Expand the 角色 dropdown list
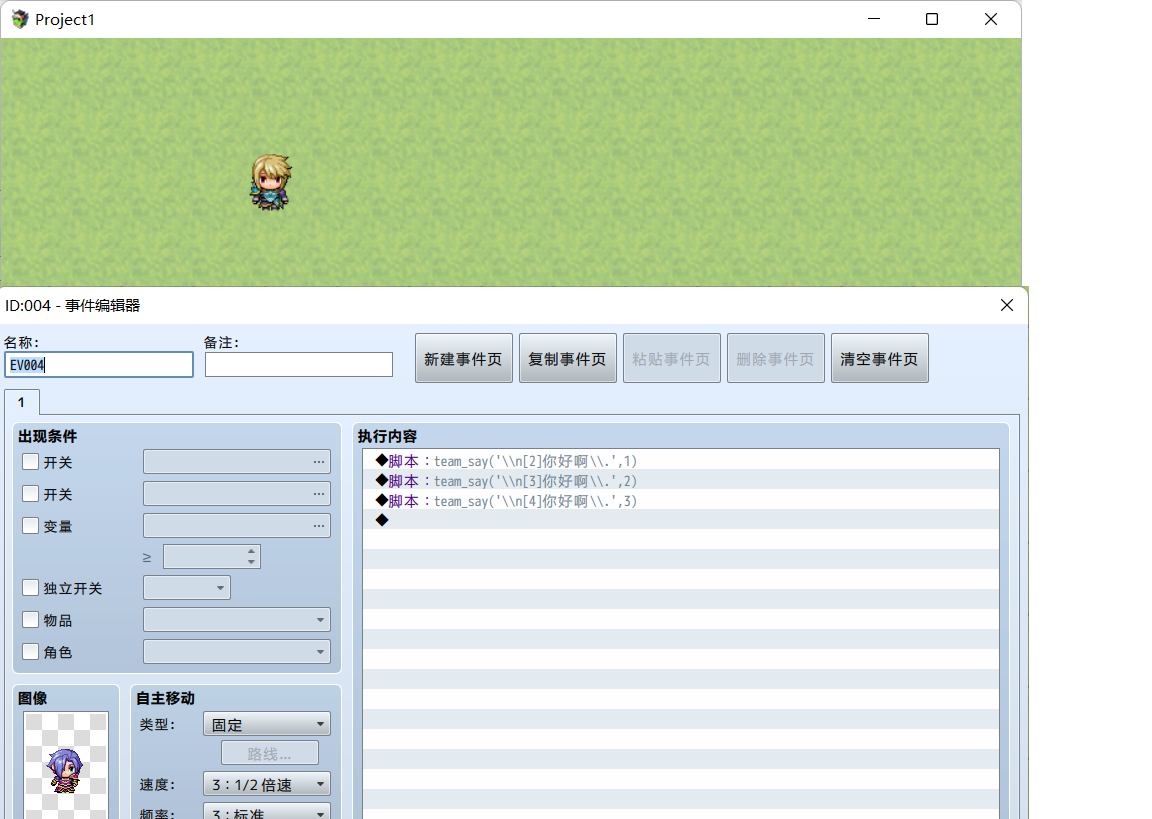Screen dimensions: 1152x819 (237, 652)
